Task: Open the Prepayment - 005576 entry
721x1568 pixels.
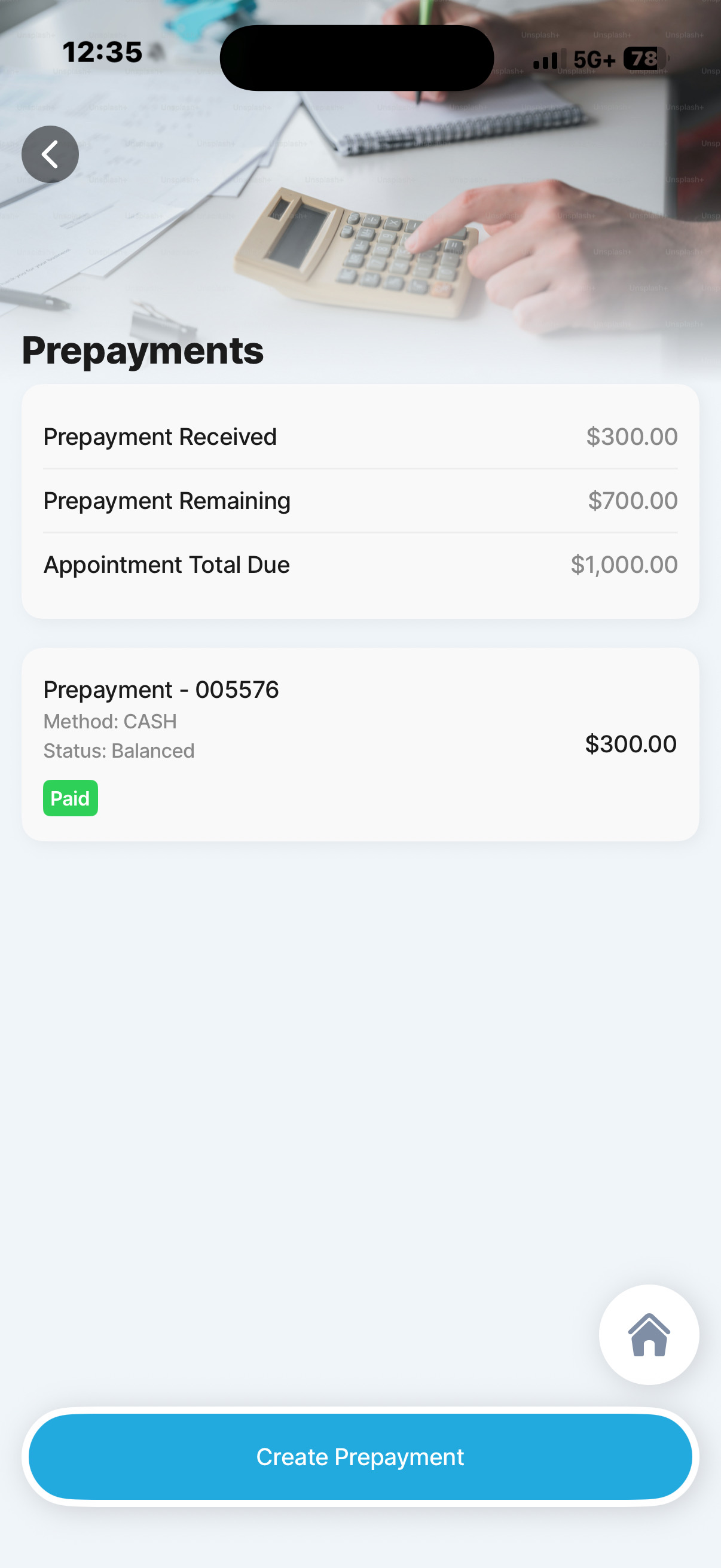Action: coord(161,690)
